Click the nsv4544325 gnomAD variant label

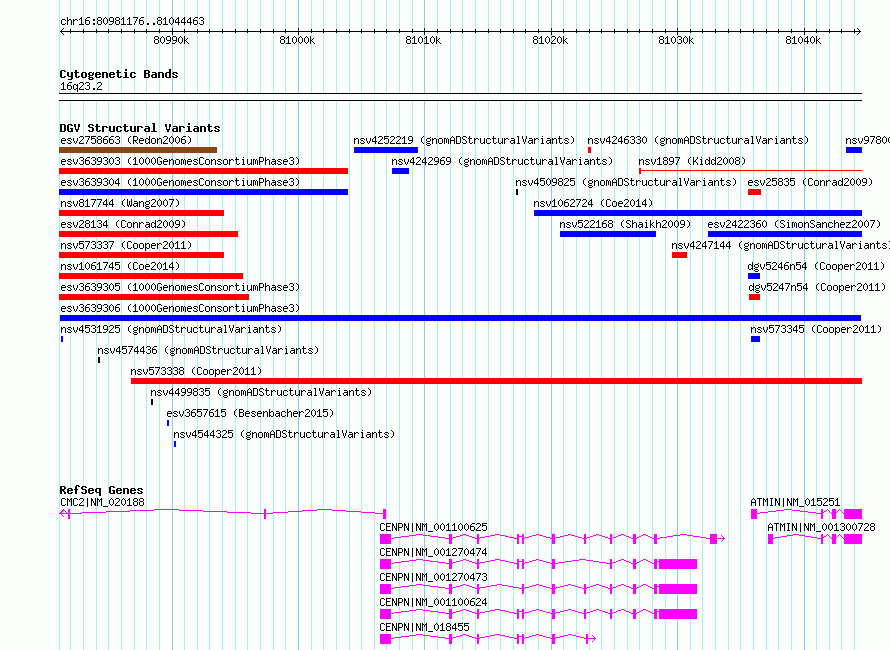click(284, 434)
